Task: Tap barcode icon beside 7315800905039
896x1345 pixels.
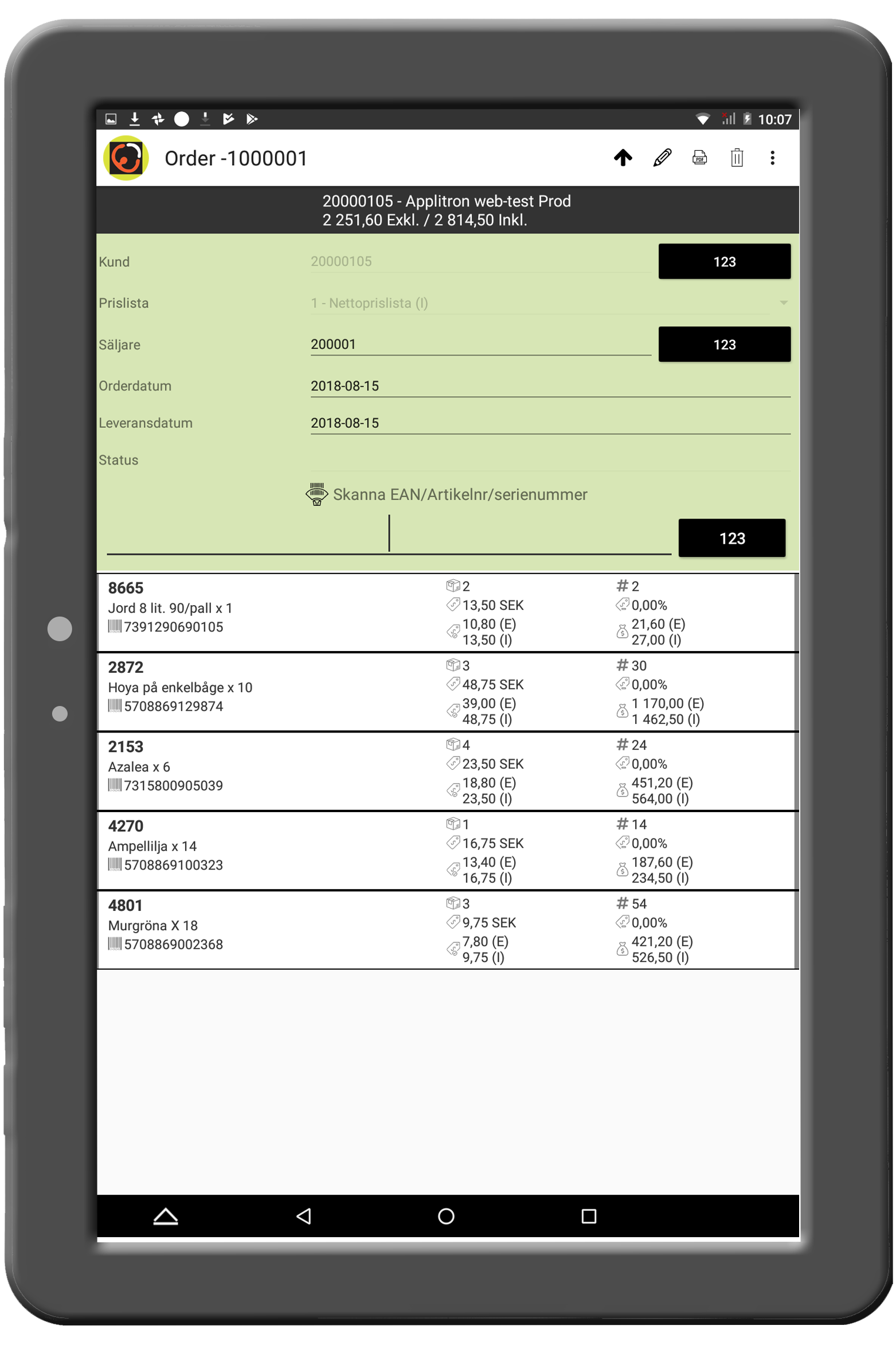Action: click(115, 784)
